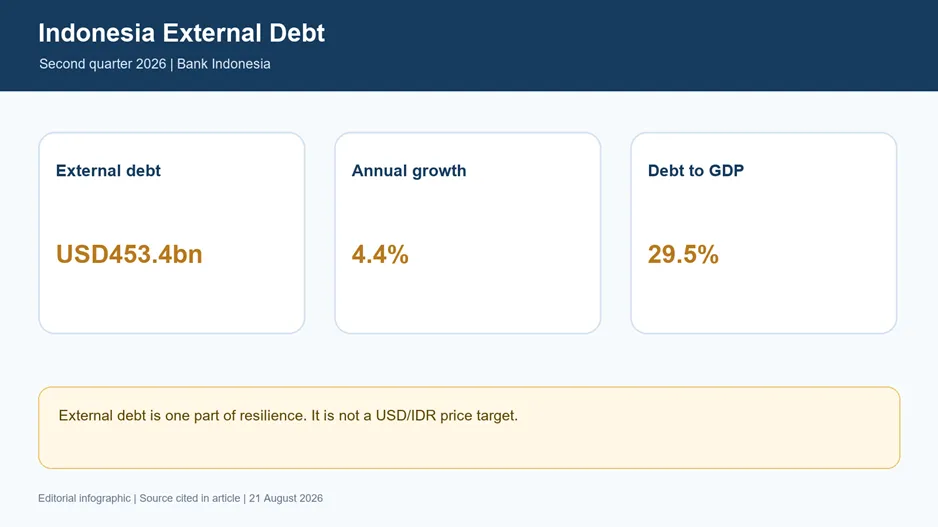Click the Indonesia External Debt title
938x527 pixels.
click(181, 33)
